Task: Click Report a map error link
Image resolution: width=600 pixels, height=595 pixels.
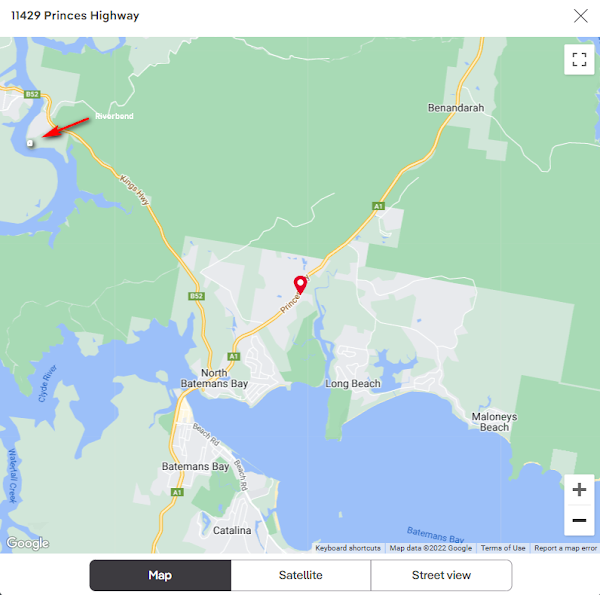Action: [566, 548]
